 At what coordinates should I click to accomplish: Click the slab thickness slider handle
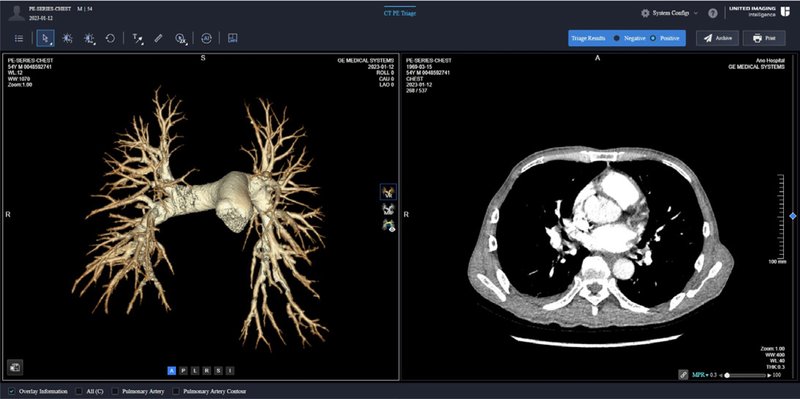[x=727, y=375]
